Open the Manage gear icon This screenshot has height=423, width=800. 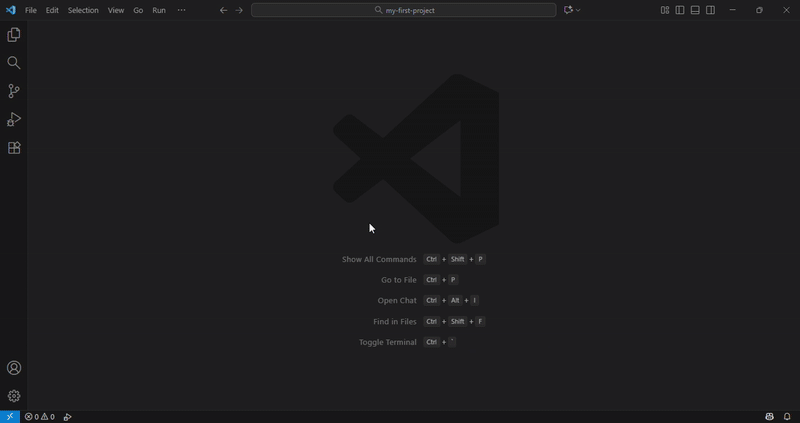pos(14,396)
